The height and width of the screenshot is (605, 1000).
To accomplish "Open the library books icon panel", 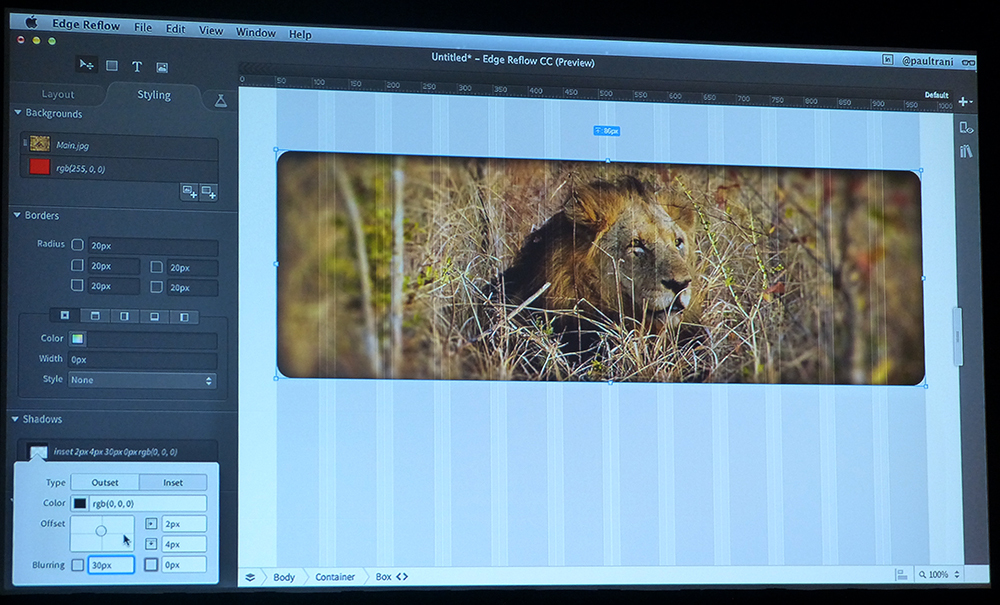I will pyautogui.click(x=965, y=152).
